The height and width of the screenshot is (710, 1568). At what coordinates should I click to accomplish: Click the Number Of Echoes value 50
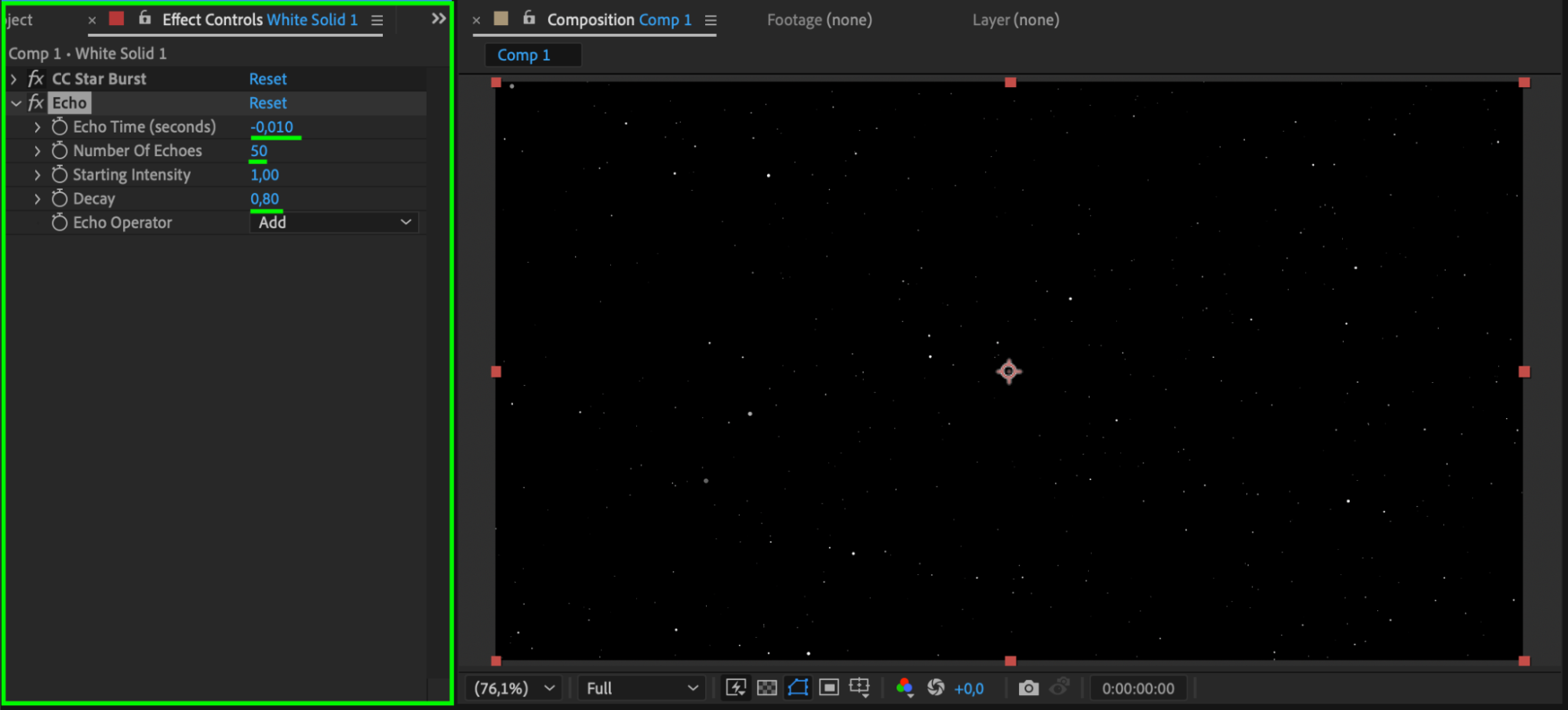pyautogui.click(x=259, y=151)
